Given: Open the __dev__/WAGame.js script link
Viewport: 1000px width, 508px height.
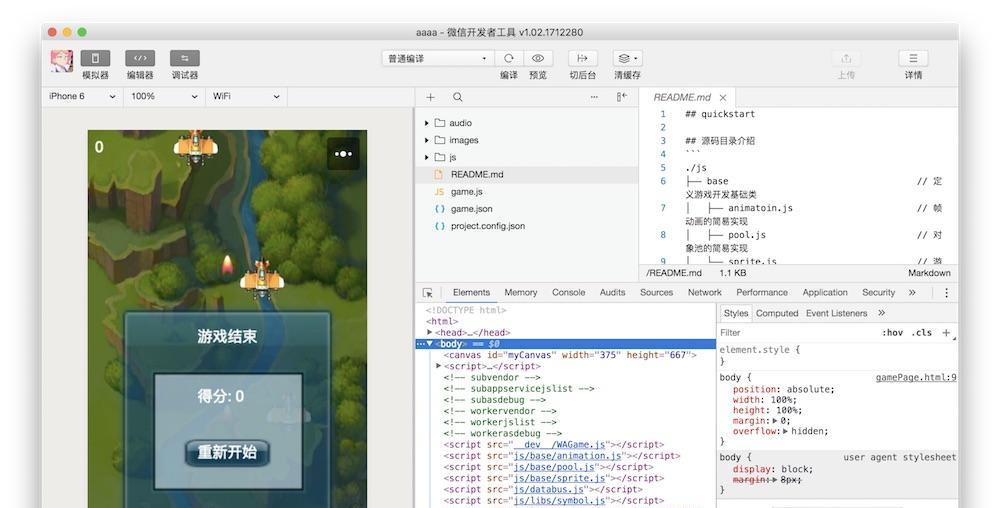Looking at the screenshot, I should (560, 445).
